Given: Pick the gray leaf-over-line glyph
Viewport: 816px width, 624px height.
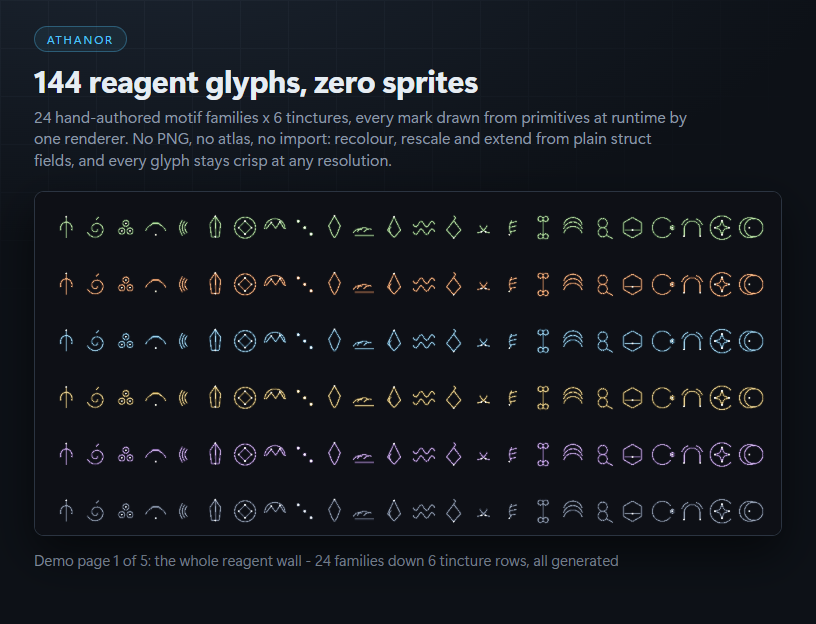Looking at the screenshot, I should pos(363,515).
